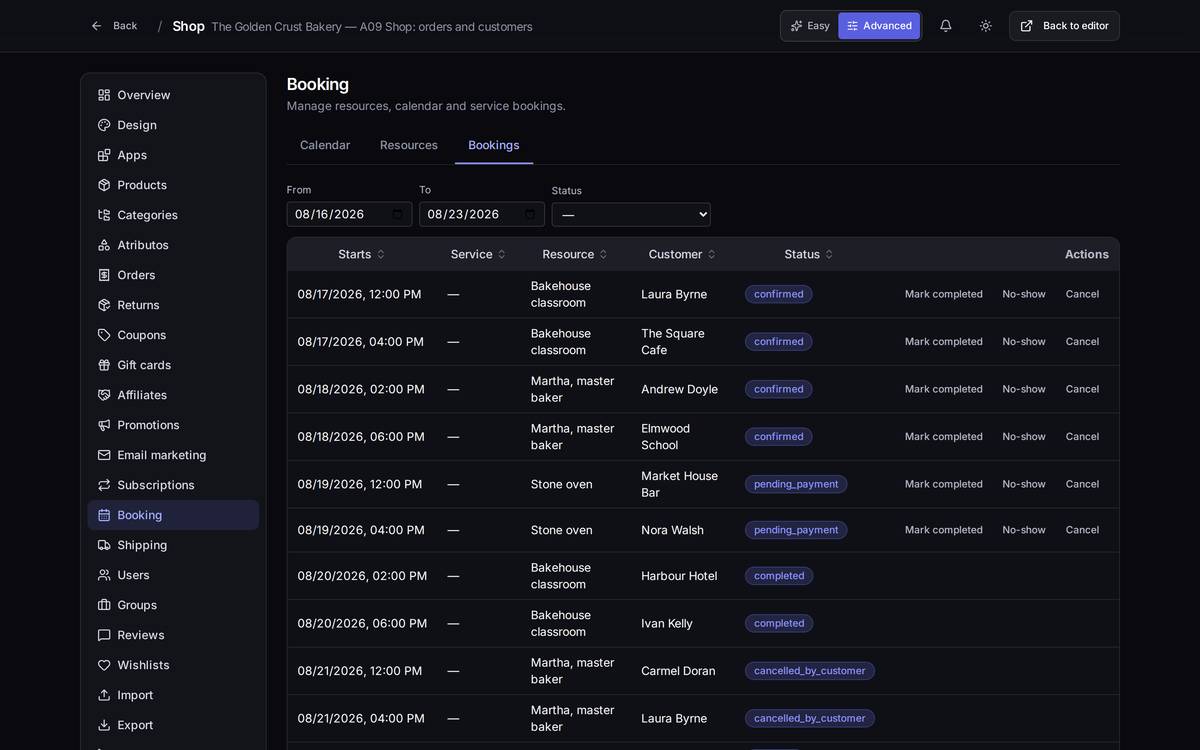
Task: Cancel Elmwood School's booking
Action: point(1082,437)
